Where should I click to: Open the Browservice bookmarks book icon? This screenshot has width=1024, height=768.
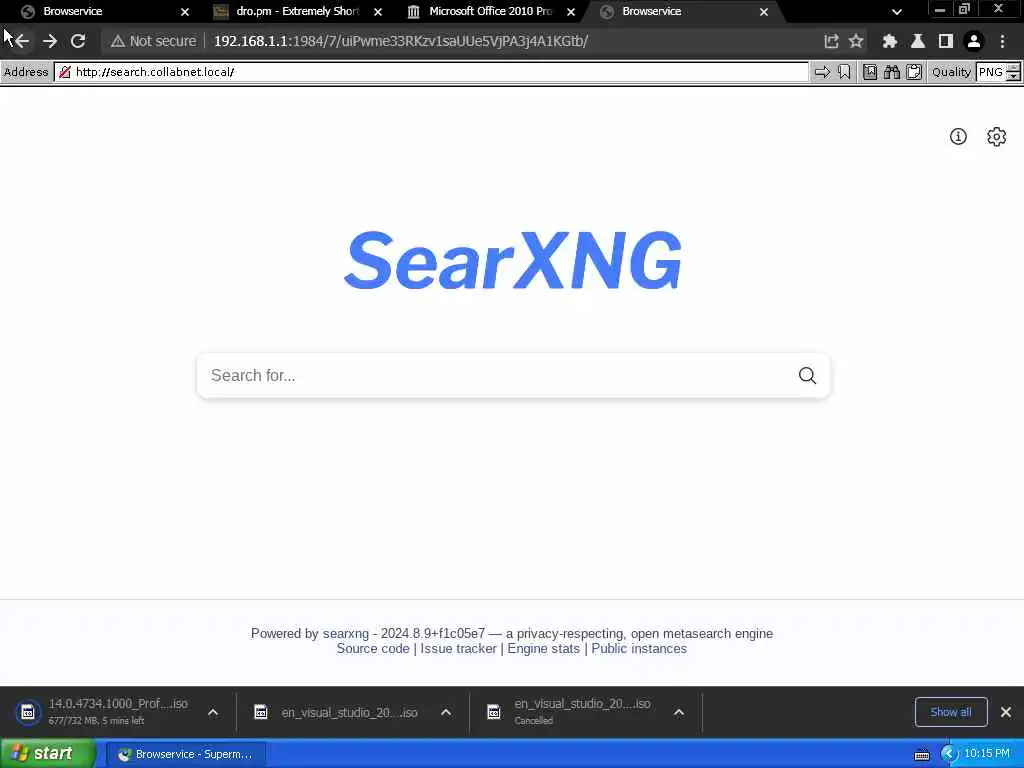[870, 72]
